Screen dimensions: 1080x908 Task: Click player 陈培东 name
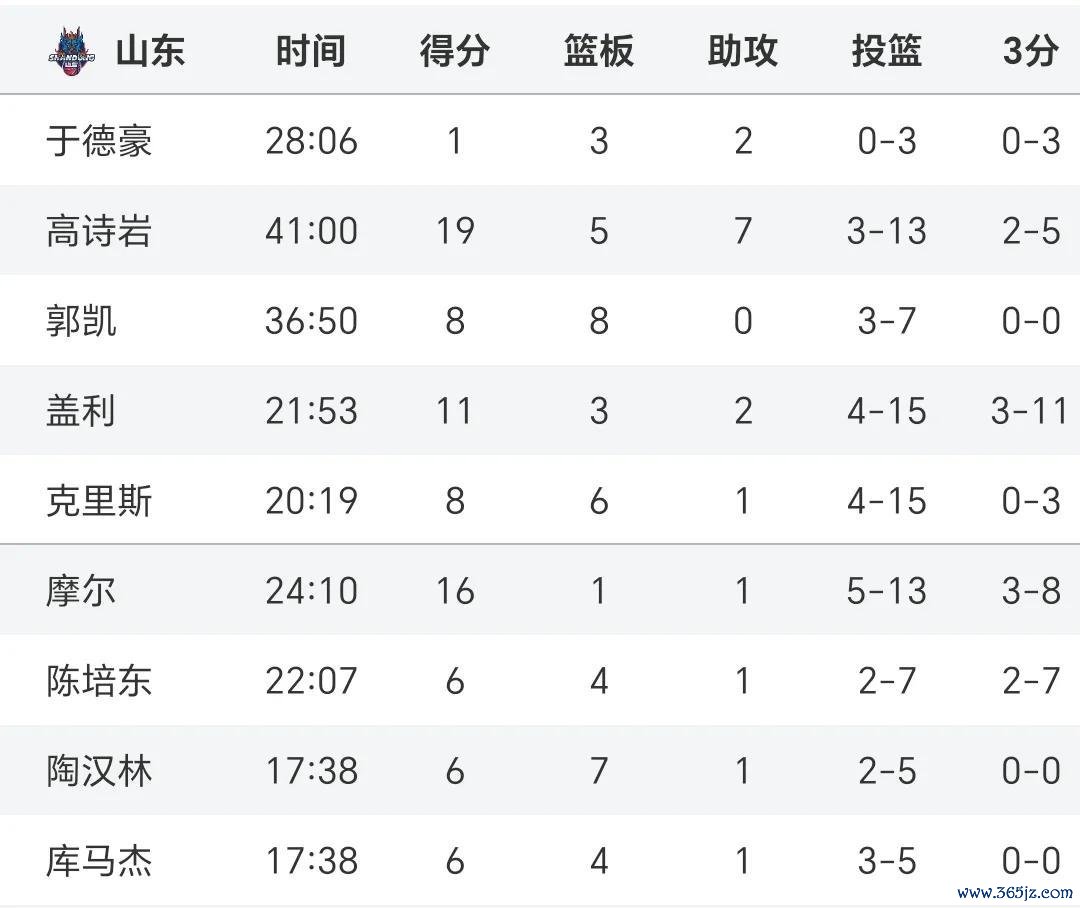click(98, 681)
